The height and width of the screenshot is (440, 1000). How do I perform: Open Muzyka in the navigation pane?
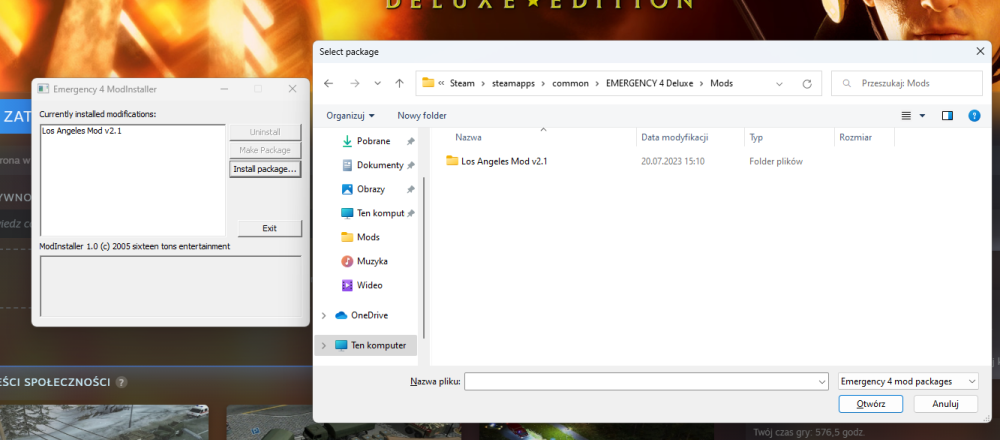(x=372, y=261)
